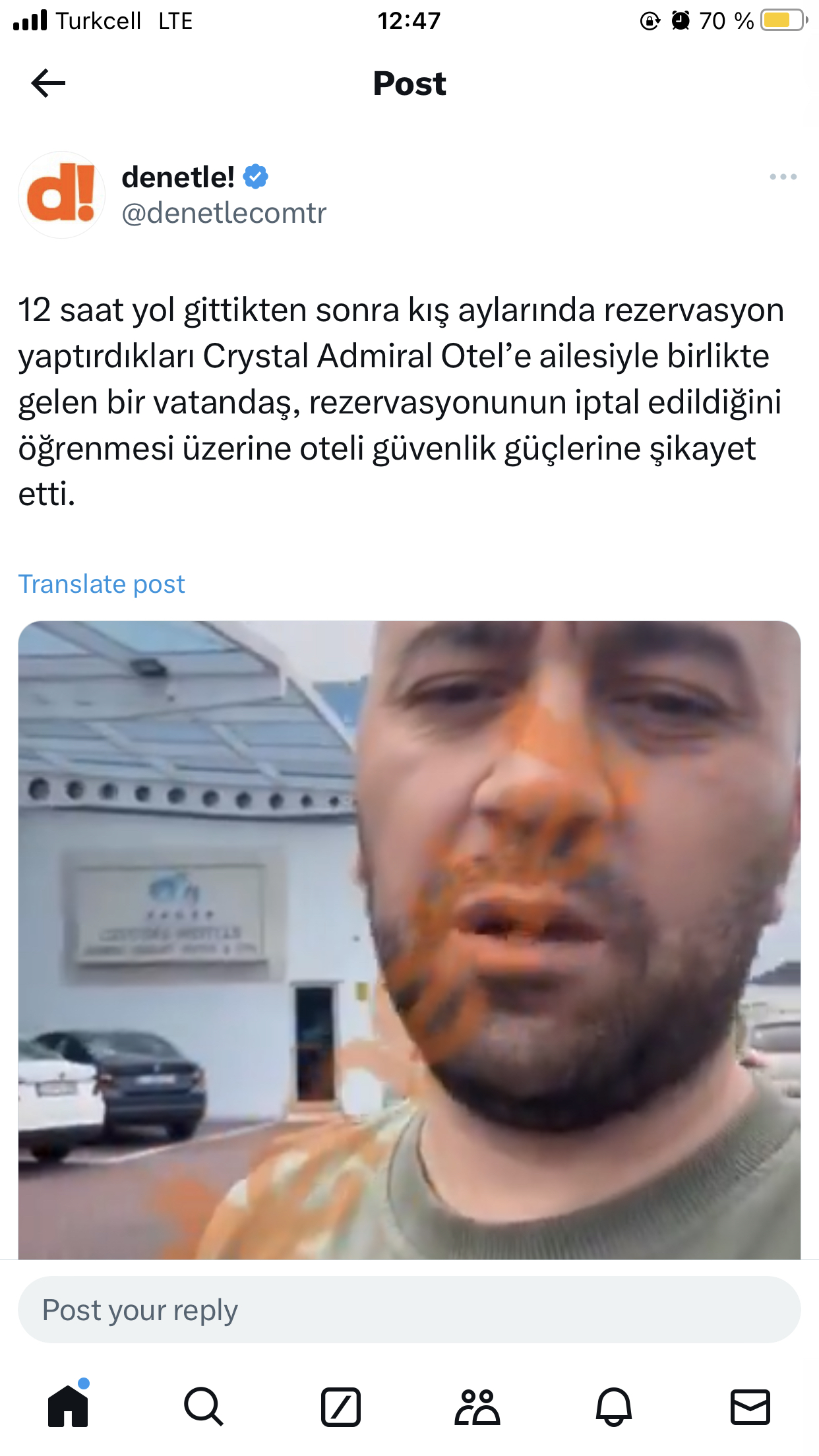Tap the post text about Crystal Admiral Otel

coord(401,402)
